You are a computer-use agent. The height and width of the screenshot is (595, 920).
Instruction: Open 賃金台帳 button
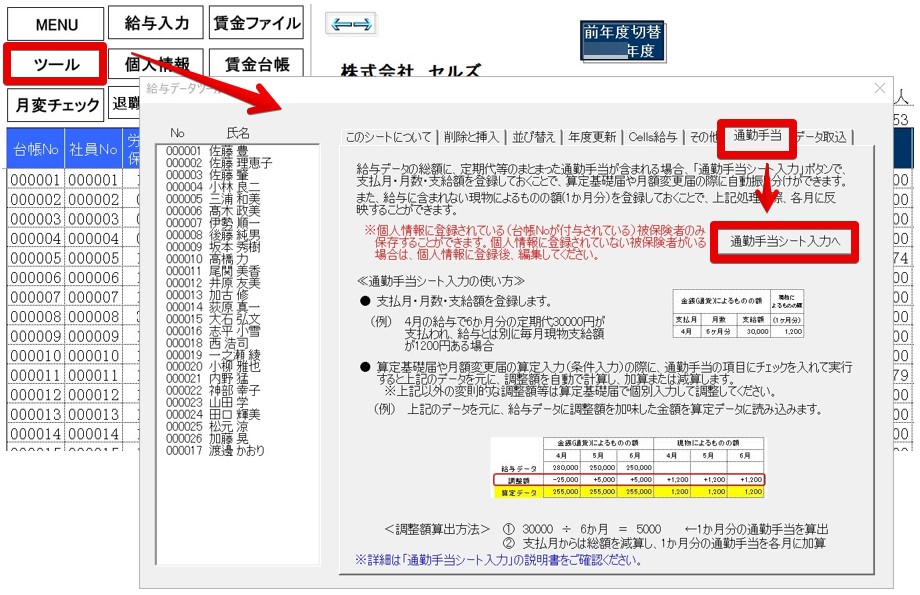pyautogui.click(x=256, y=64)
